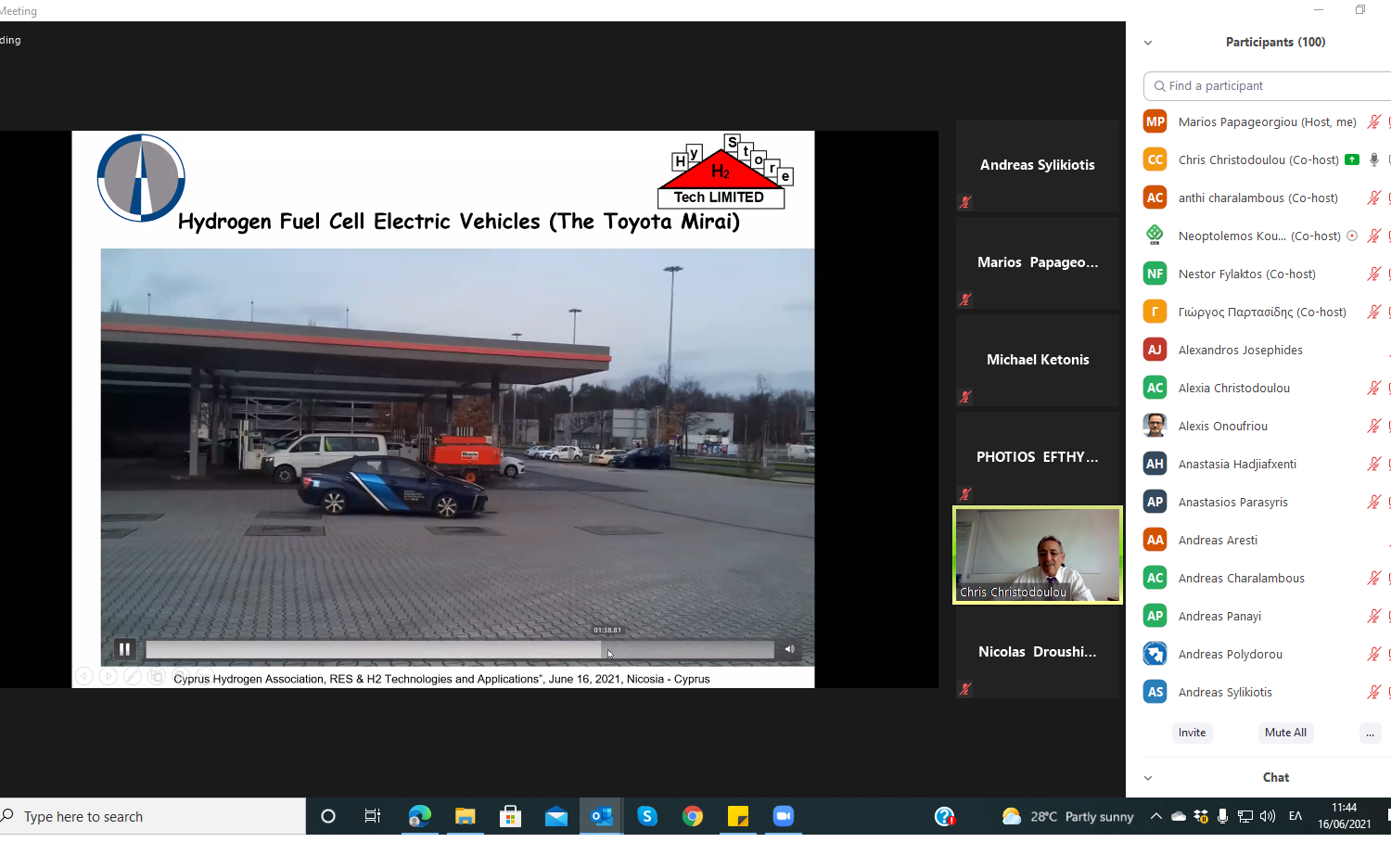Click the CC avatar for Chris Christodoulou
Image resolution: width=1391 pixels, height=868 pixels.
1155,160
